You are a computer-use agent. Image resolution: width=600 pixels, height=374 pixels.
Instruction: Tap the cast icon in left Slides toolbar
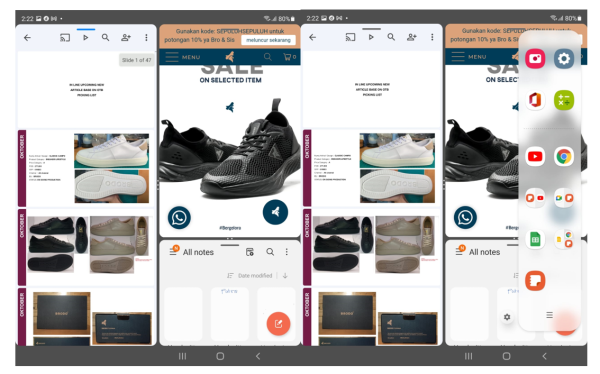click(65, 38)
